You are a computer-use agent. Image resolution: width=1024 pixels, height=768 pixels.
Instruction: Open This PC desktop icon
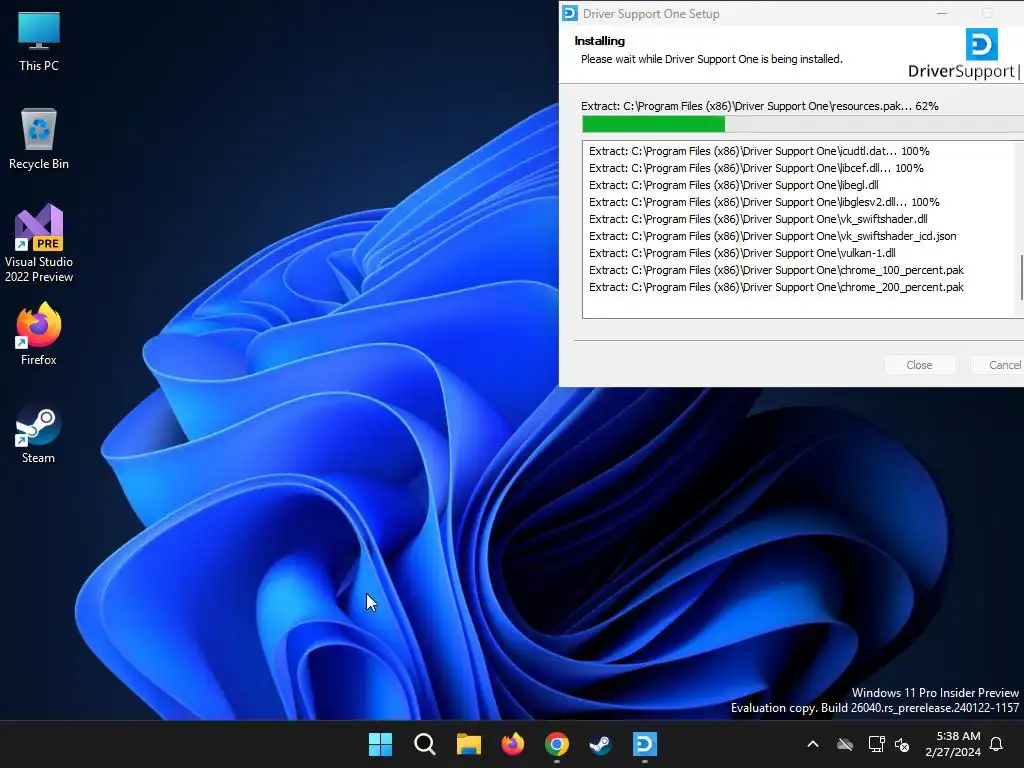[x=39, y=42]
